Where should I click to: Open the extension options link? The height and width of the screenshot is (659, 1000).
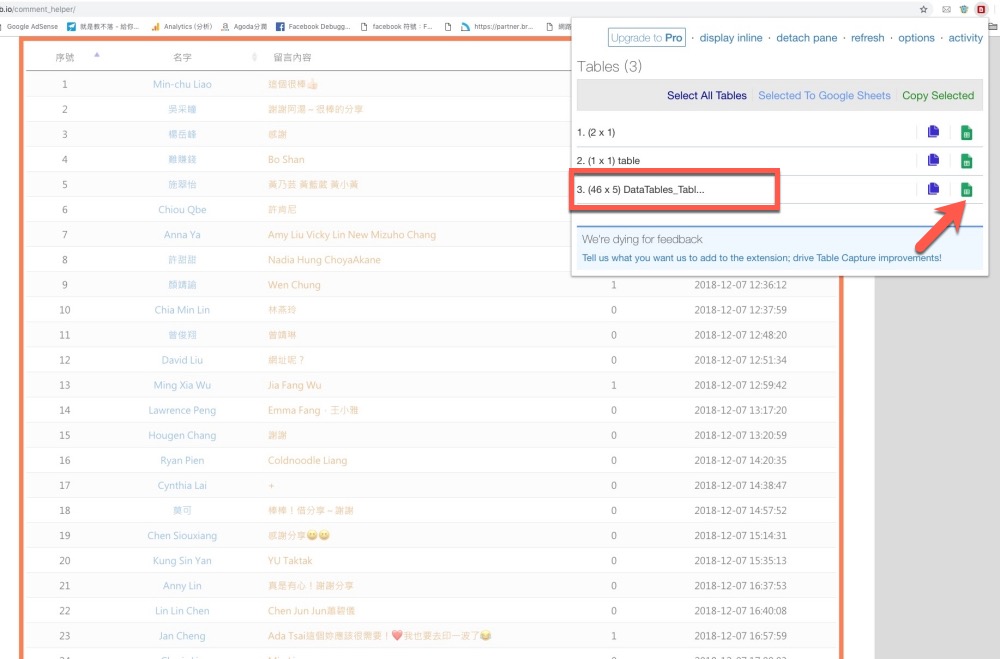[916, 38]
